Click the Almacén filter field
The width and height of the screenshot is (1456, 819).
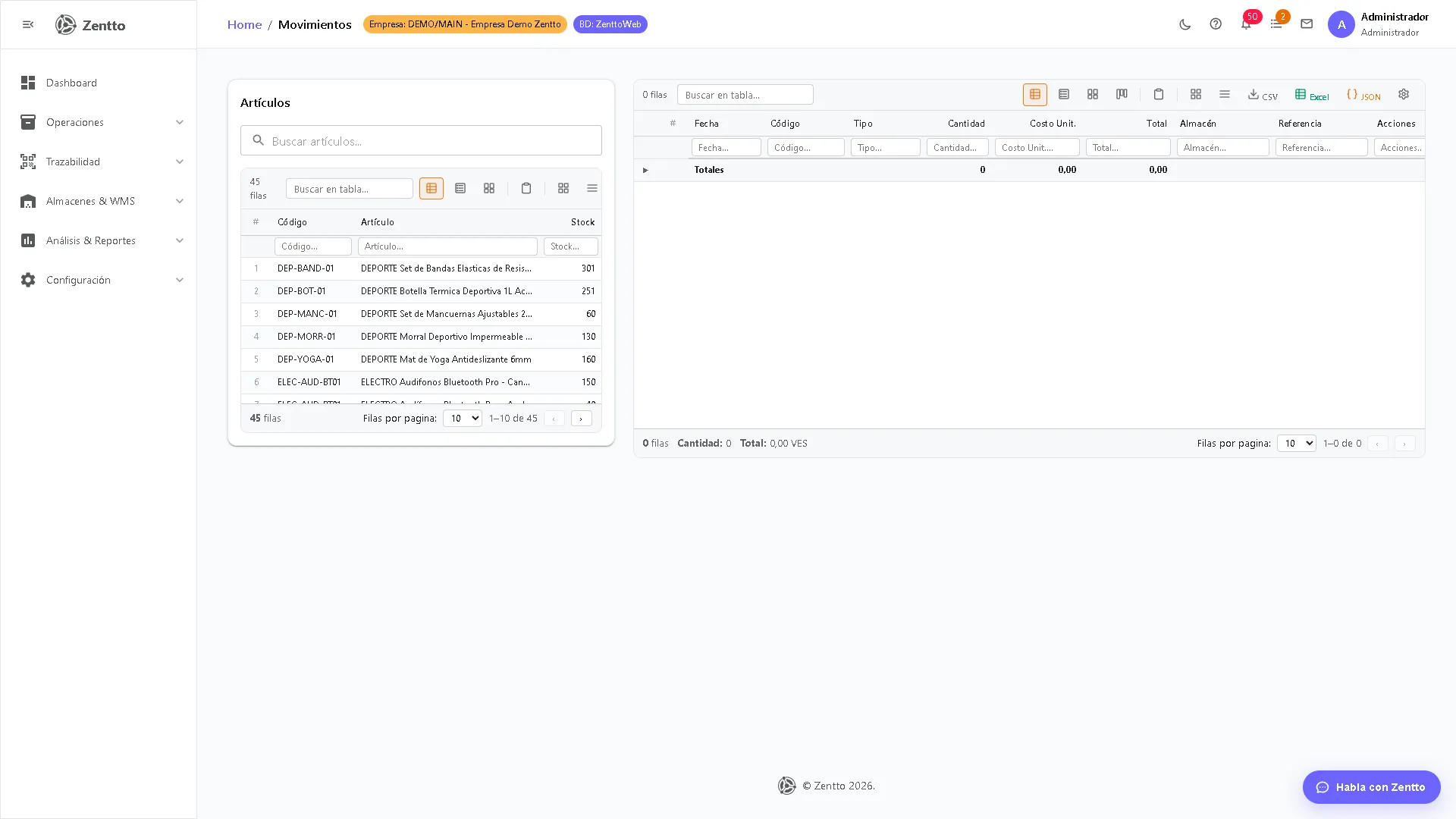pos(1223,147)
